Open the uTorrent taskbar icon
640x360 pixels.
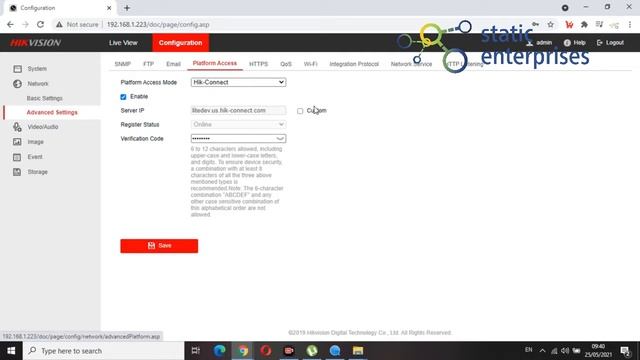coord(312,351)
